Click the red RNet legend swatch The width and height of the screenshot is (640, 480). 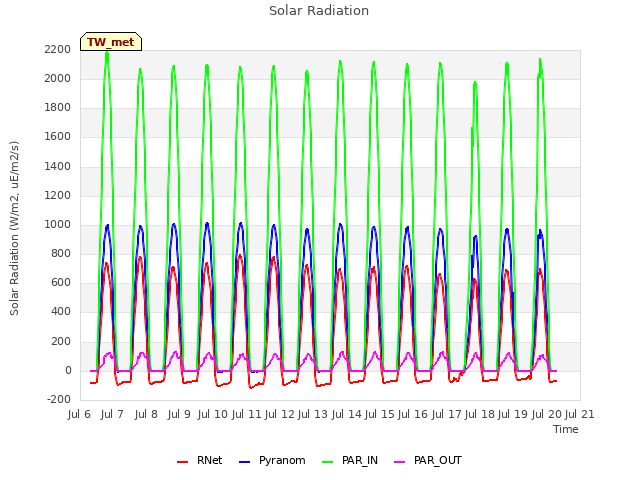(182, 462)
